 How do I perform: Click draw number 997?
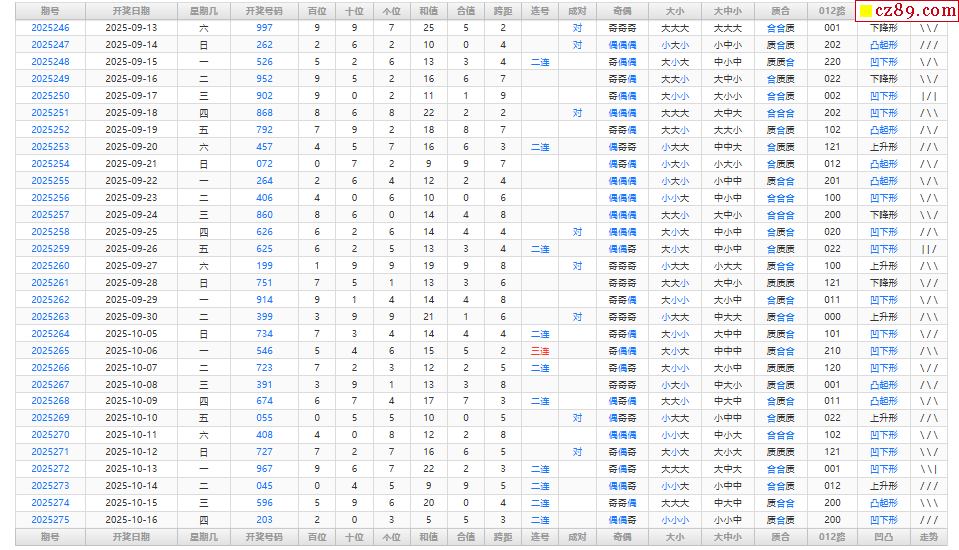pos(264,28)
